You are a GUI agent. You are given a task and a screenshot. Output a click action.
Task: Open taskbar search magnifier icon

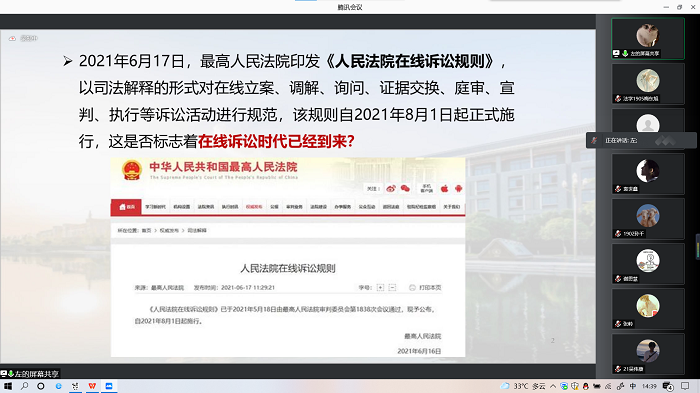coord(25,386)
